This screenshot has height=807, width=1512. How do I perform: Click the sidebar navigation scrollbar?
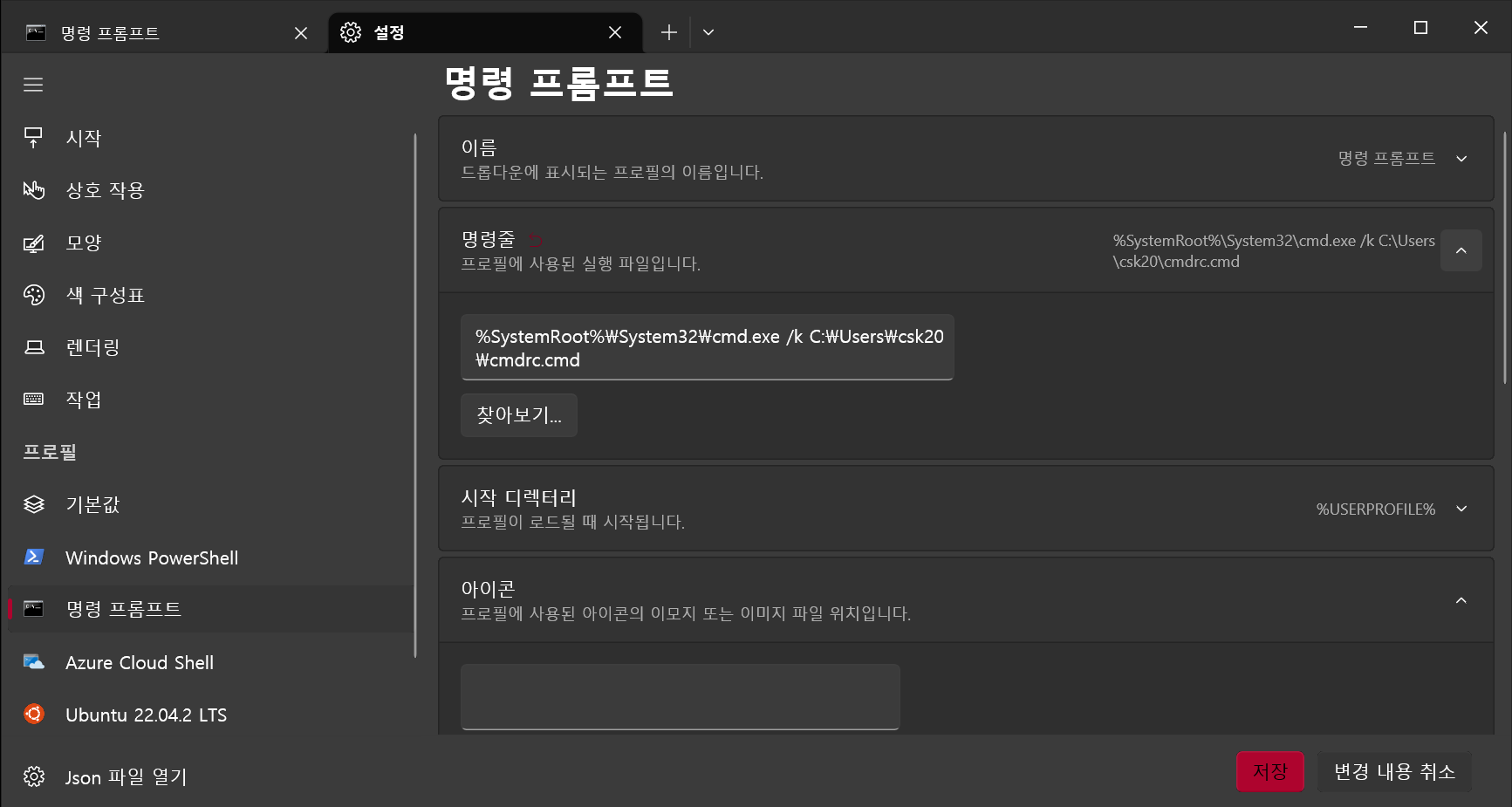(x=415, y=395)
